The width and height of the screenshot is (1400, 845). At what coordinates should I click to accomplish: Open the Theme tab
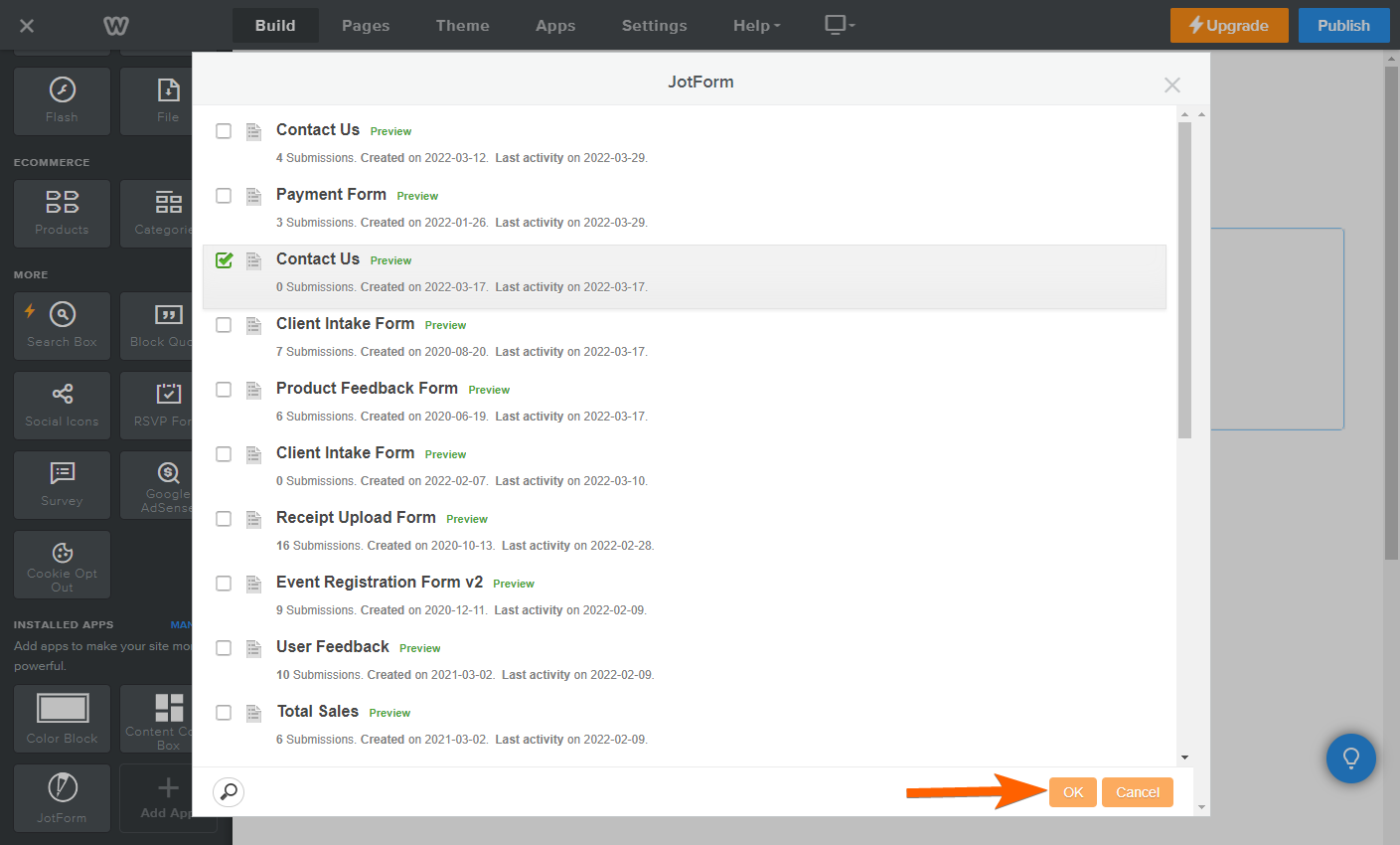[x=462, y=26]
